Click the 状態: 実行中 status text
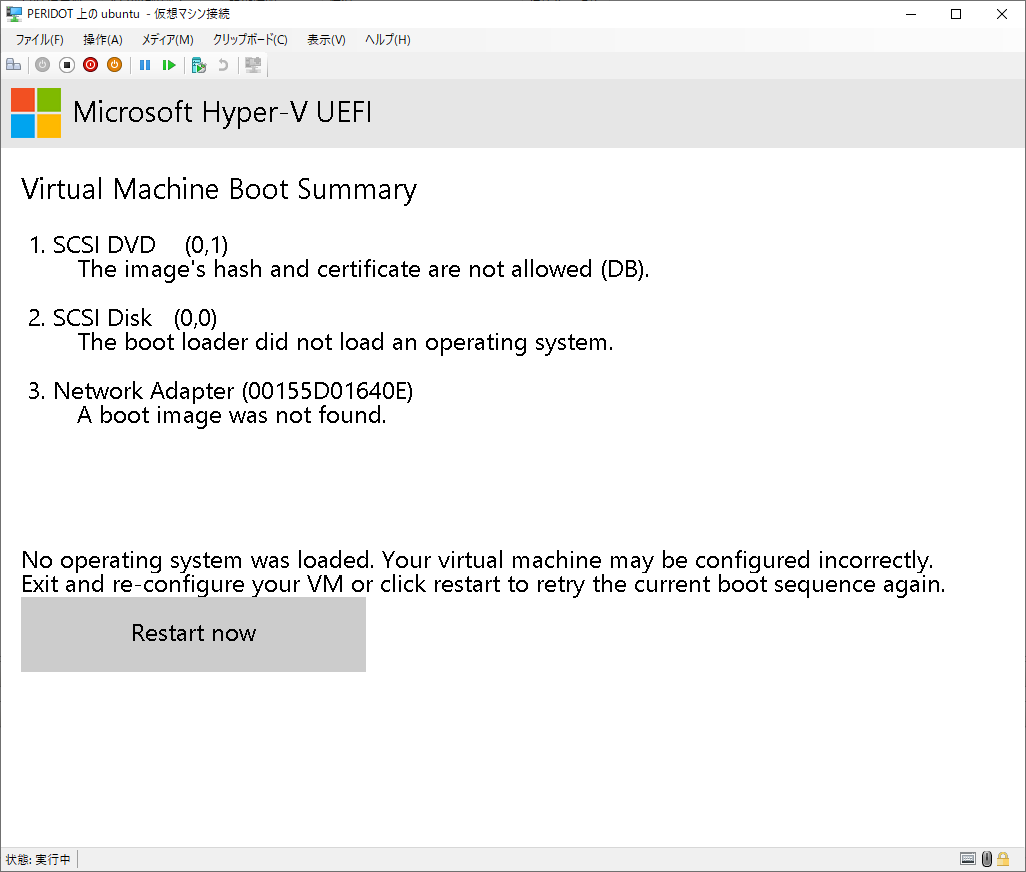1026x872 pixels. pos(38,859)
